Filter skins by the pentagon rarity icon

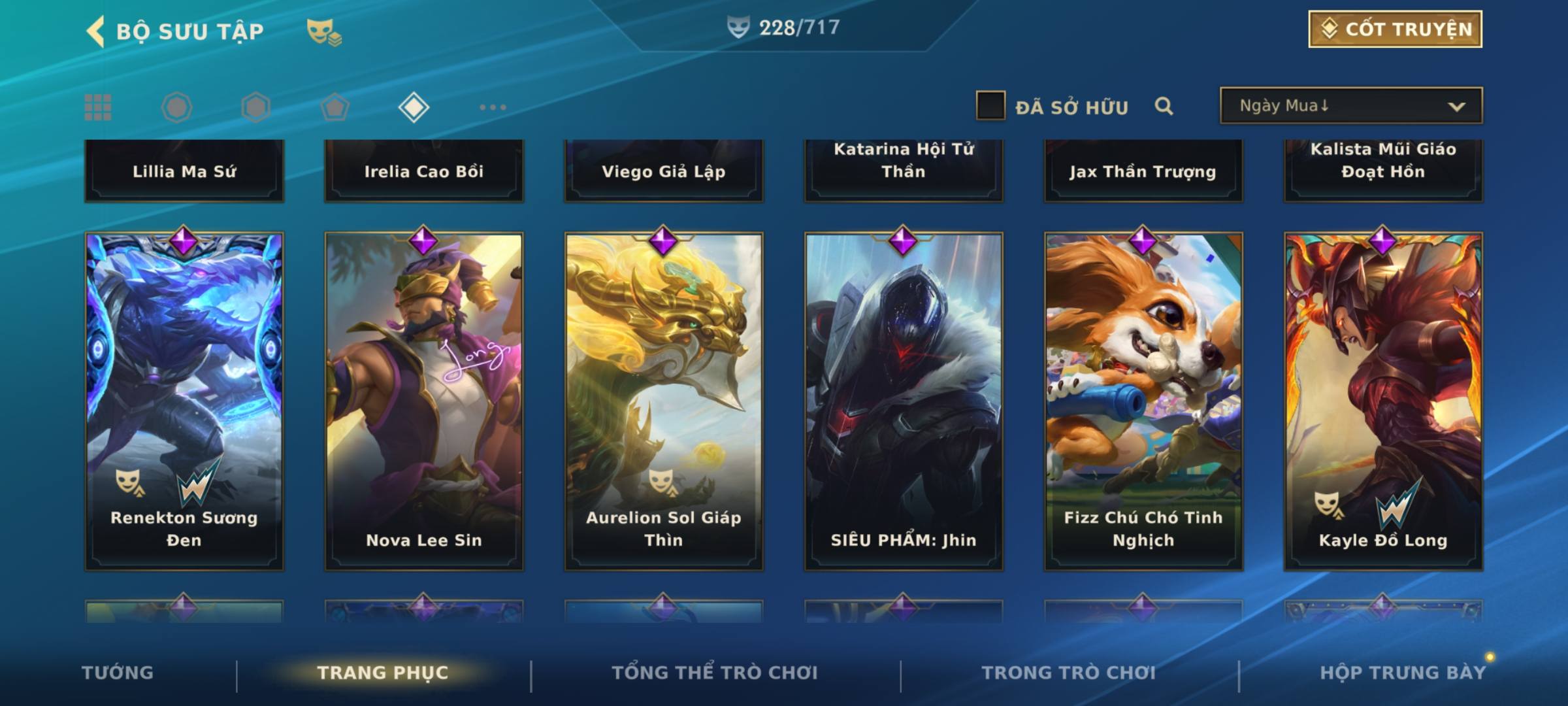click(x=335, y=107)
